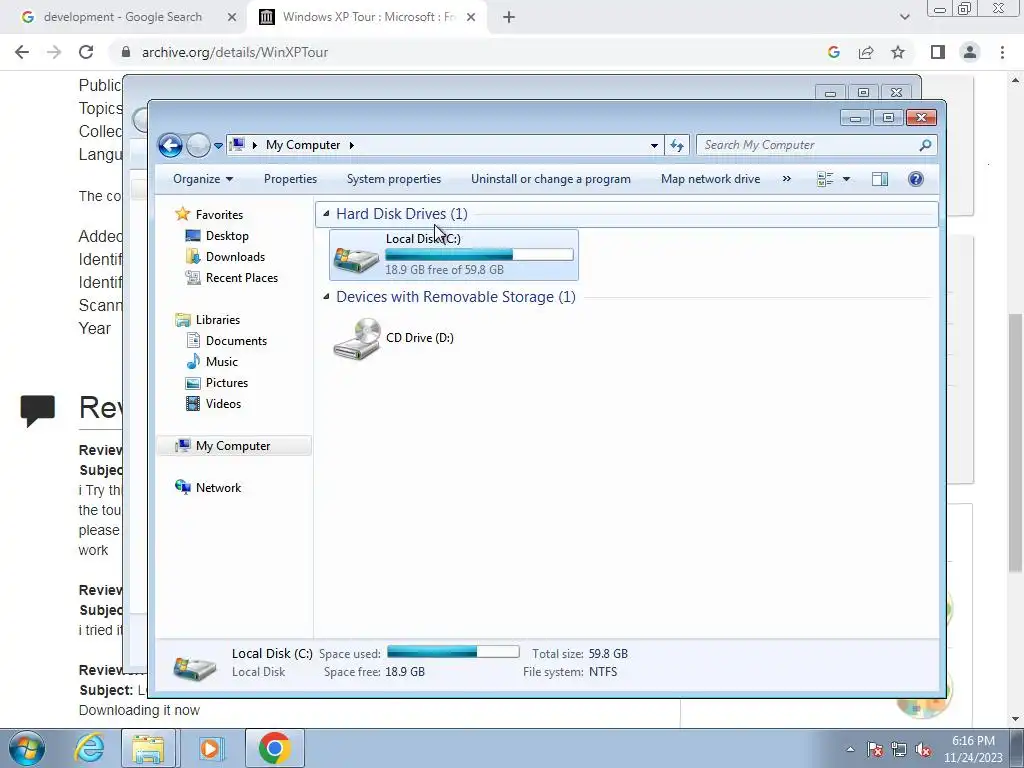Show more toolbar commands chevron
Viewport: 1024px width, 768px height.
[x=786, y=179]
